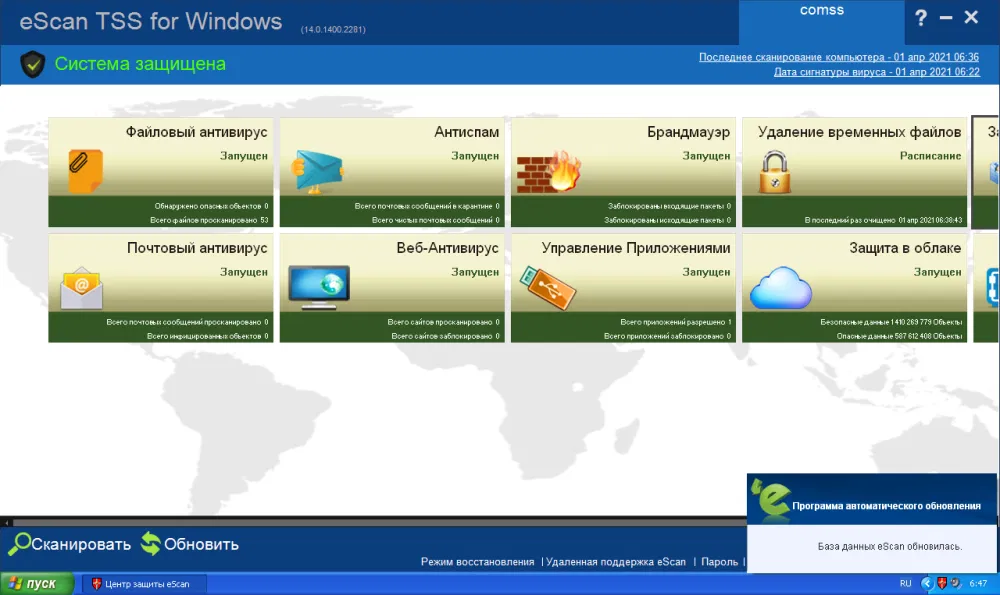Open the Веб-Антивирус module title
The width and height of the screenshot is (1000, 595).
coord(448,248)
